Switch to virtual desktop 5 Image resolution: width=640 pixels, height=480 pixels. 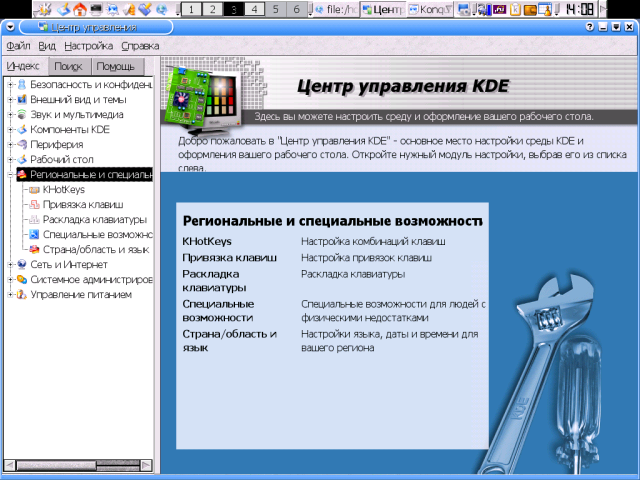276,9
